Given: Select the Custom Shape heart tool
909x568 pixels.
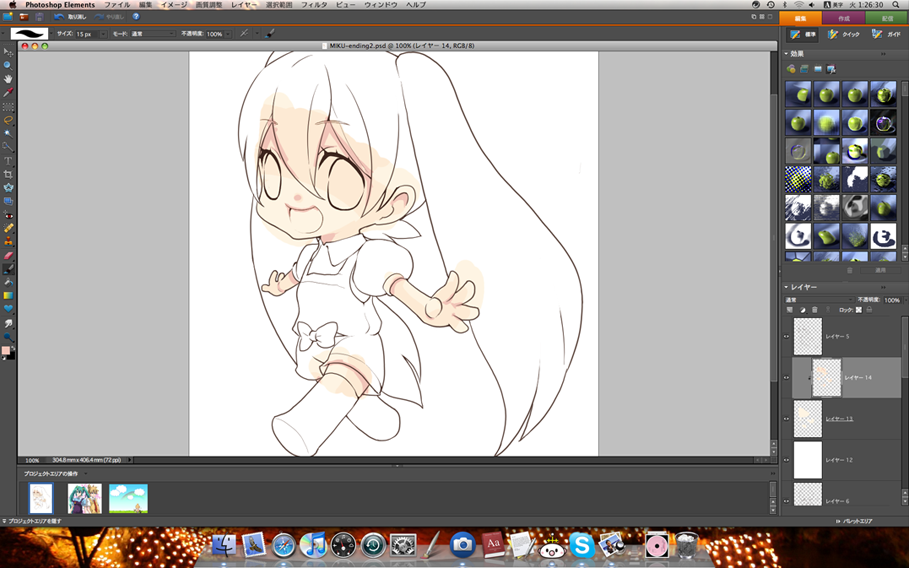Looking at the screenshot, I should coord(8,309).
